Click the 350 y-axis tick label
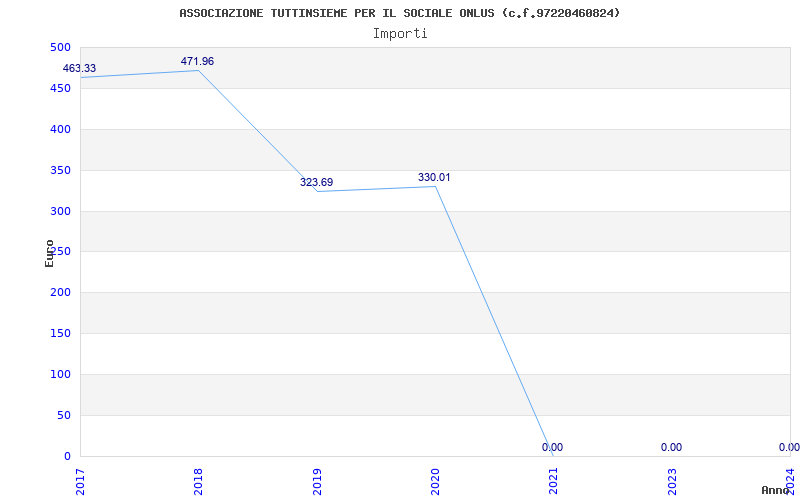 pos(60,170)
